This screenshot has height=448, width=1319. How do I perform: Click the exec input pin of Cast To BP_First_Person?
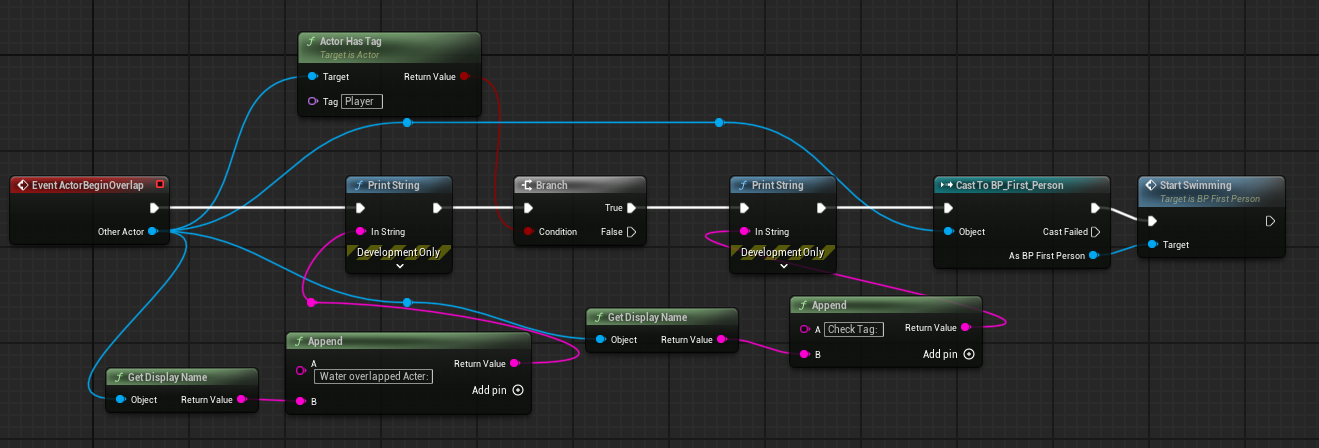click(x=949, y=208)
